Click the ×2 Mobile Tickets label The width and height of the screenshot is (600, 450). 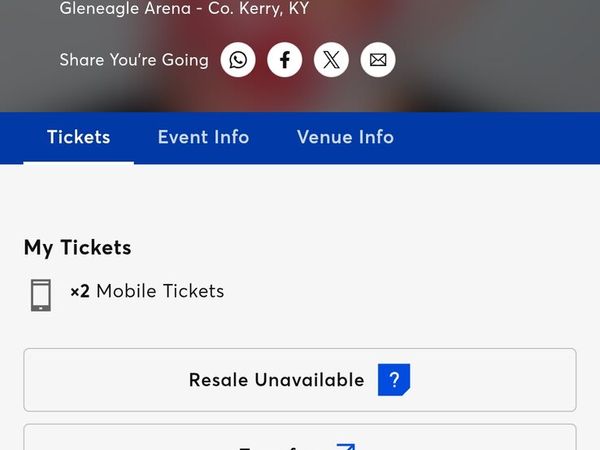147,292
